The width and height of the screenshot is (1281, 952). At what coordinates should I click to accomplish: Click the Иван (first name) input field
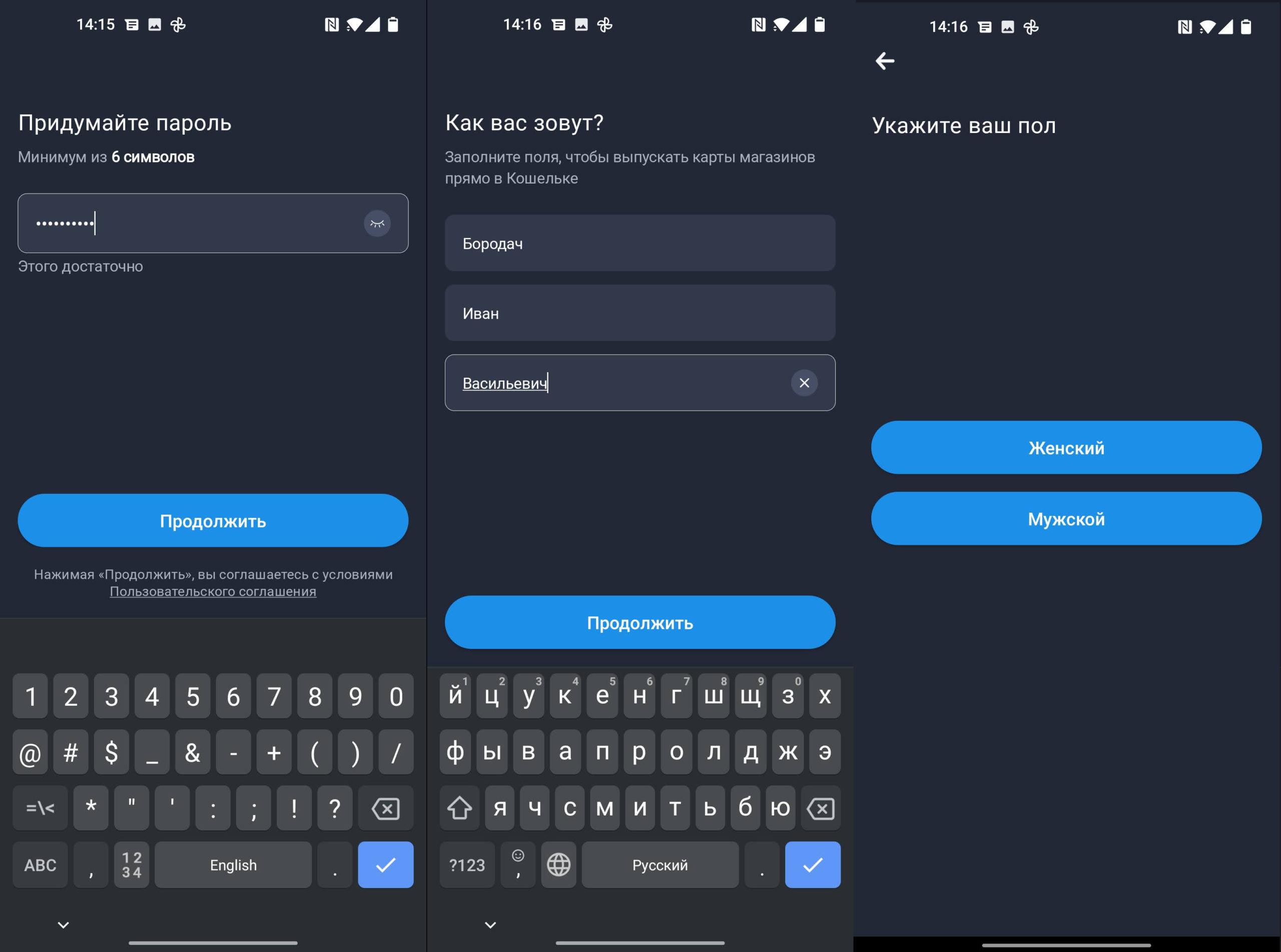coord(640,313)
